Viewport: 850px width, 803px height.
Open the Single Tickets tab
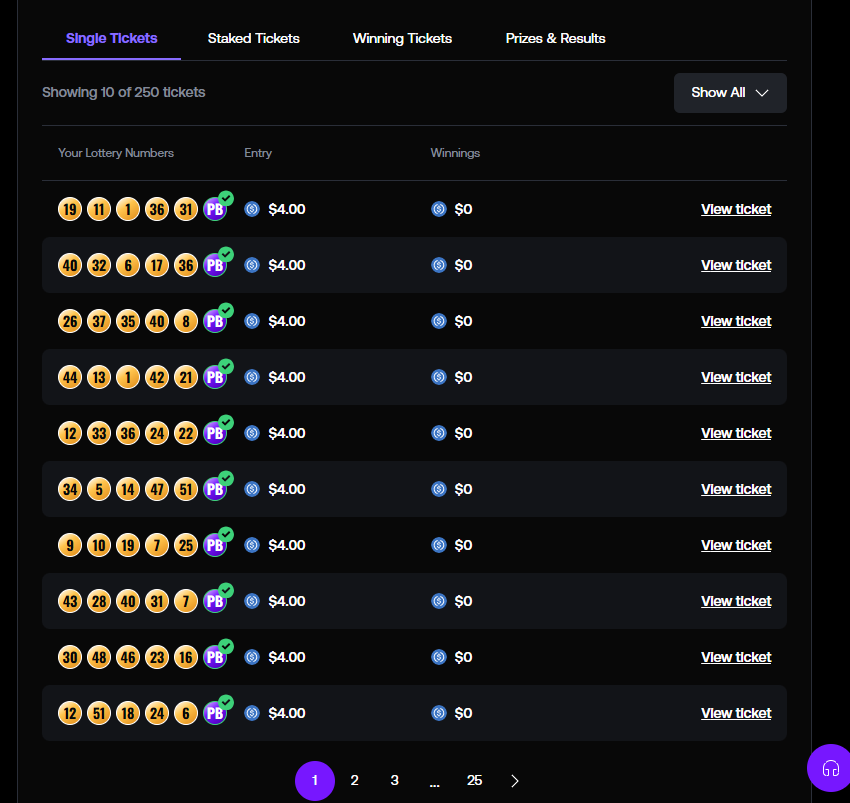(112, 38)
